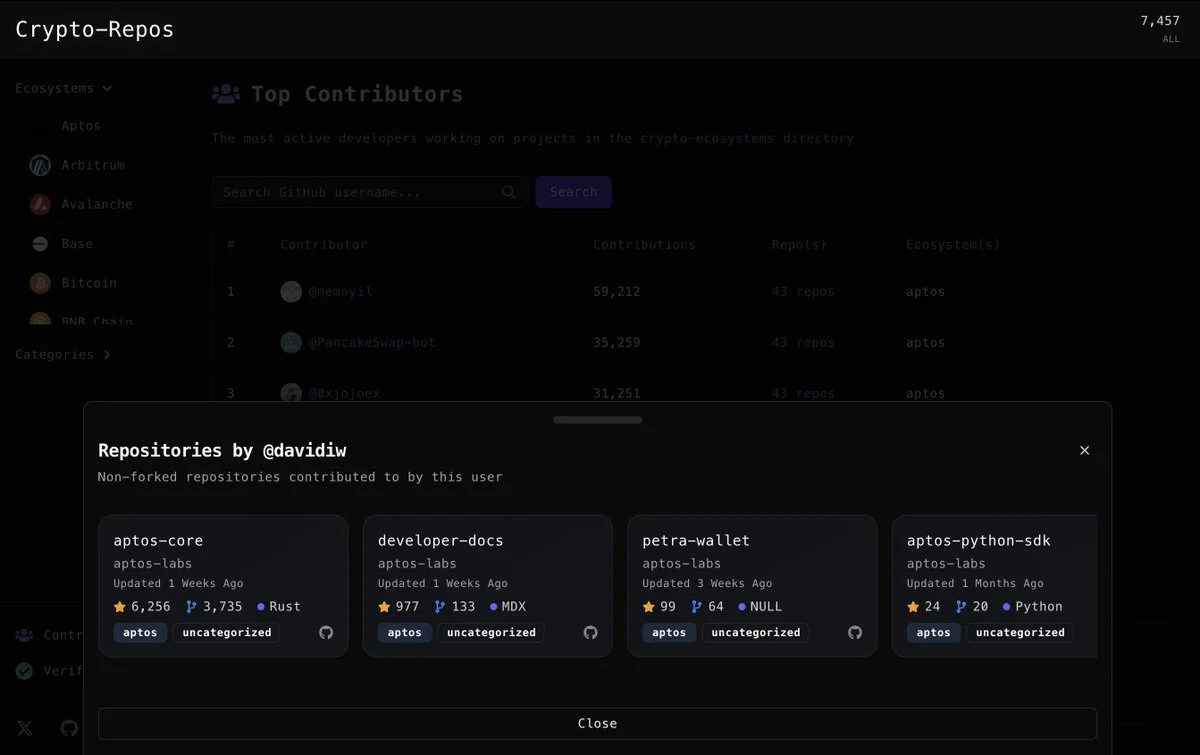The image size is (1200, 755).
Task: Click the green Verified checkmark icon
Action: click(x=23, y=671)
